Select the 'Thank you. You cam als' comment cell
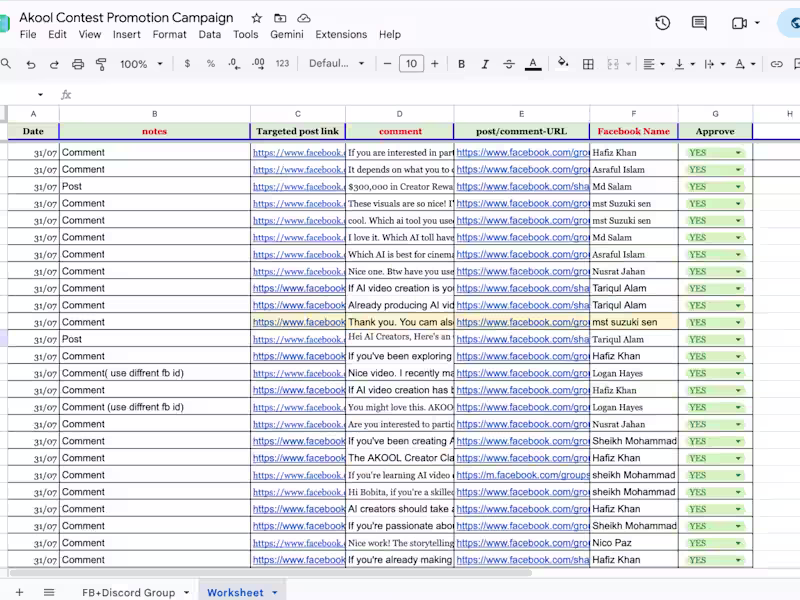Image resolution: width=800 pixels, height=600 pixels. pos(400,322)
